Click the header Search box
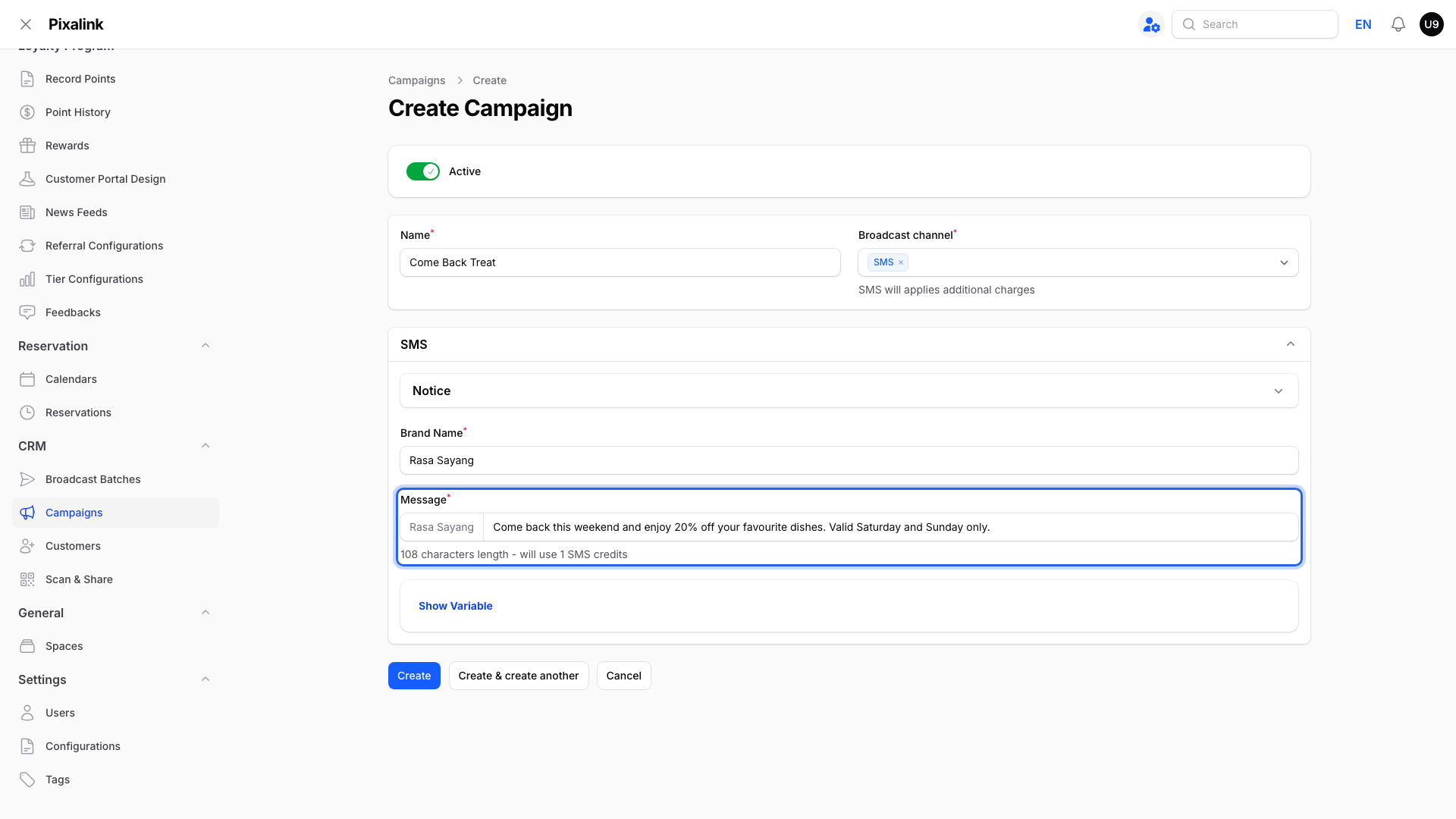 point(1255,24)
